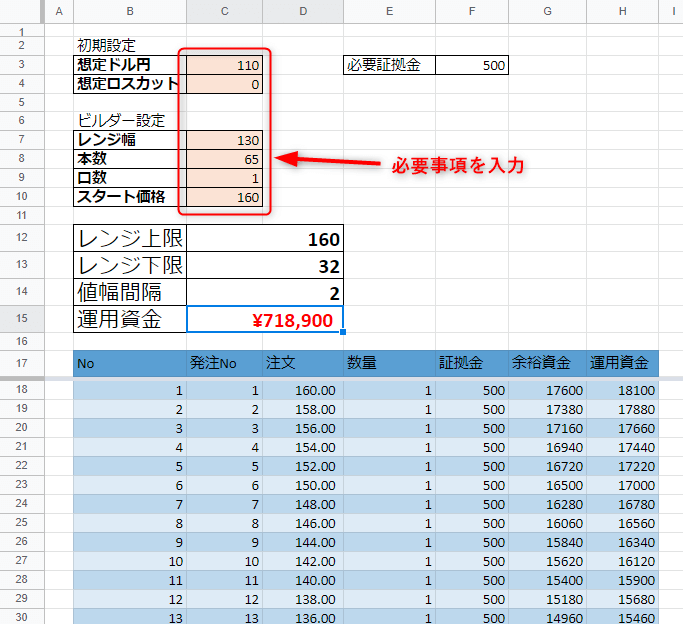Select the 必要証拠金 value cell 500
The image size is (683, 624).
coord(472,65)
